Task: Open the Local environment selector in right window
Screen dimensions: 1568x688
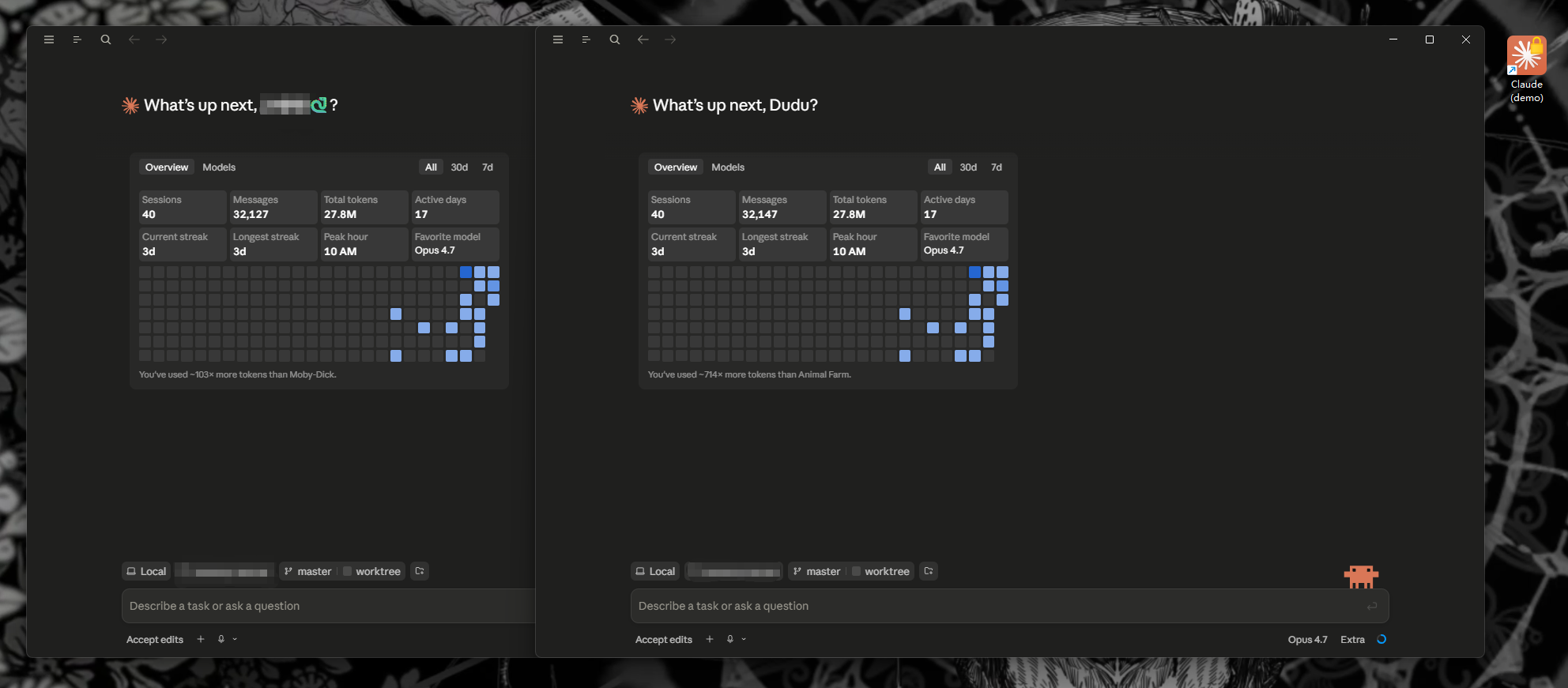Action: [x=655, y=571]
